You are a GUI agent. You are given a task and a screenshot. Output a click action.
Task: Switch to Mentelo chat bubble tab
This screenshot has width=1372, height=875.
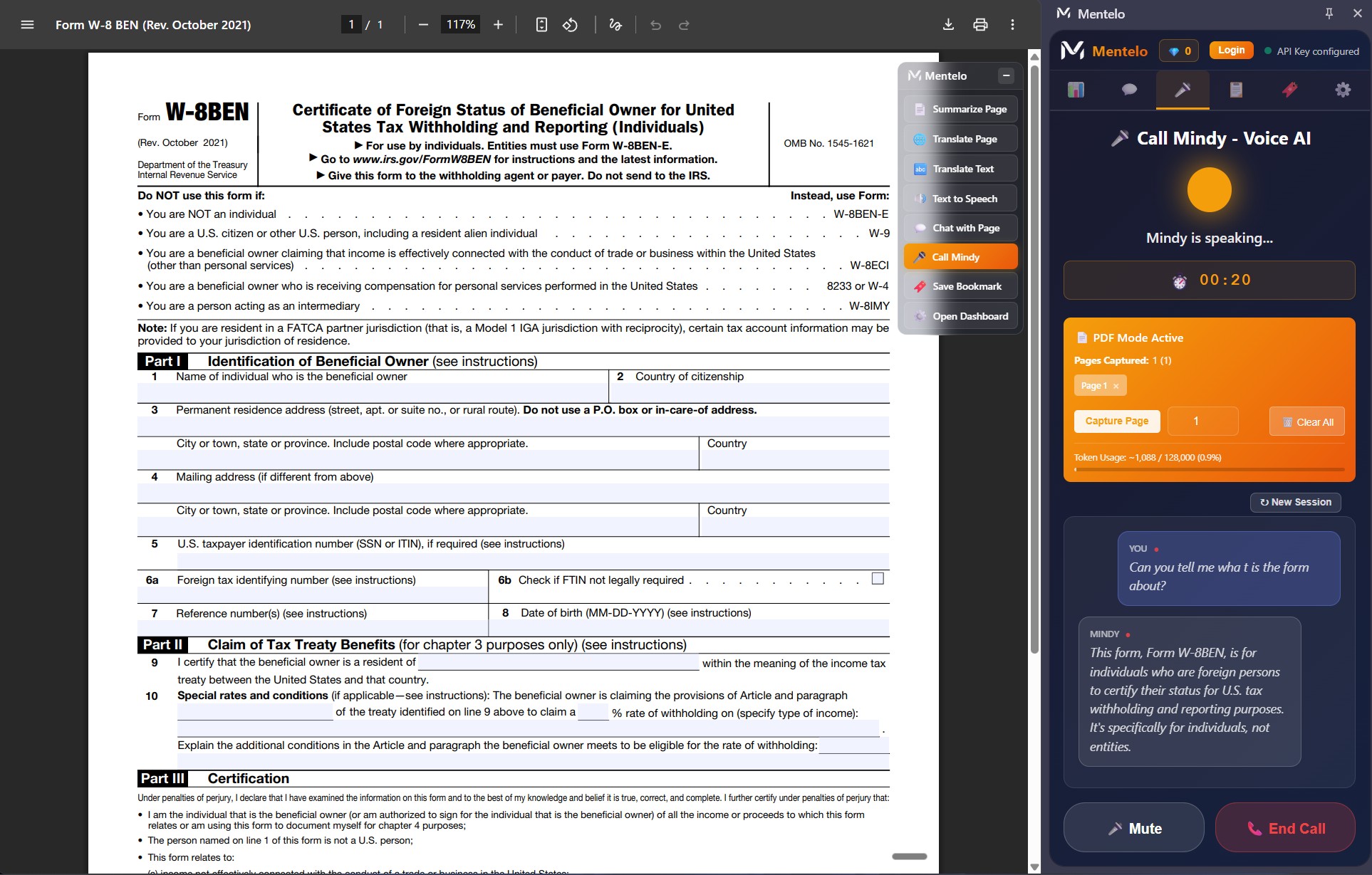1129,90
